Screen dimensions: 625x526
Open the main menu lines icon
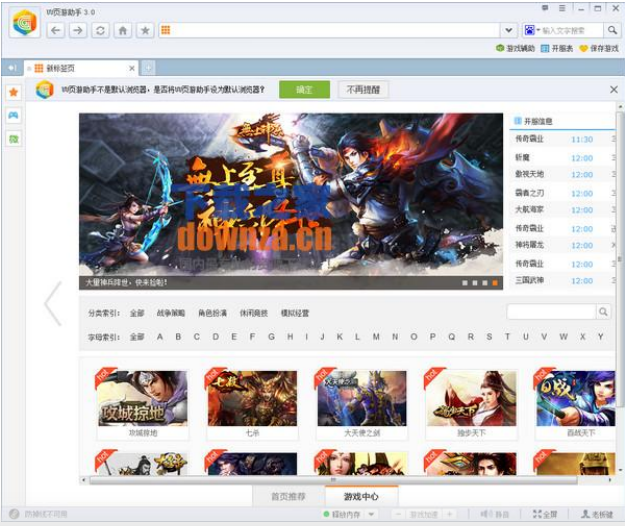click(562, 8)
